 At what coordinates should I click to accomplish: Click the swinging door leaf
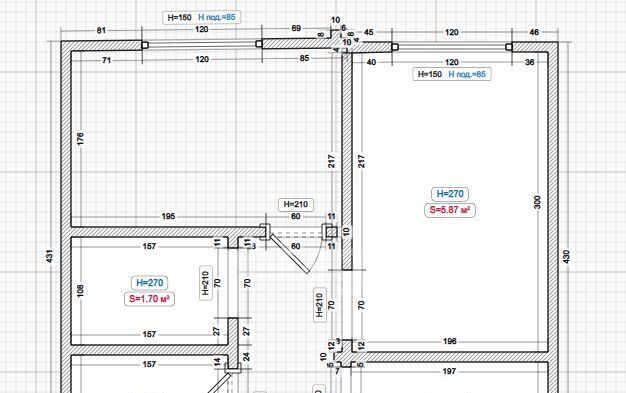point(289,254)
